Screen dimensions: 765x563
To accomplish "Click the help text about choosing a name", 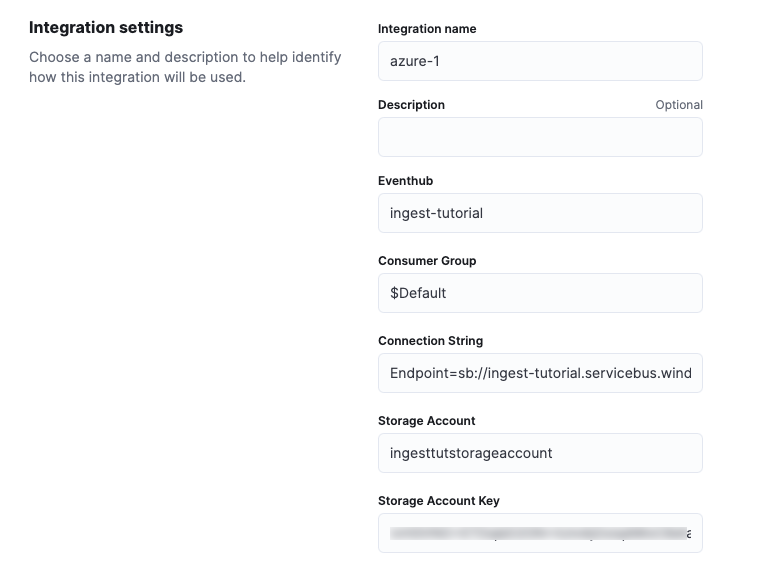I will 185,67.
